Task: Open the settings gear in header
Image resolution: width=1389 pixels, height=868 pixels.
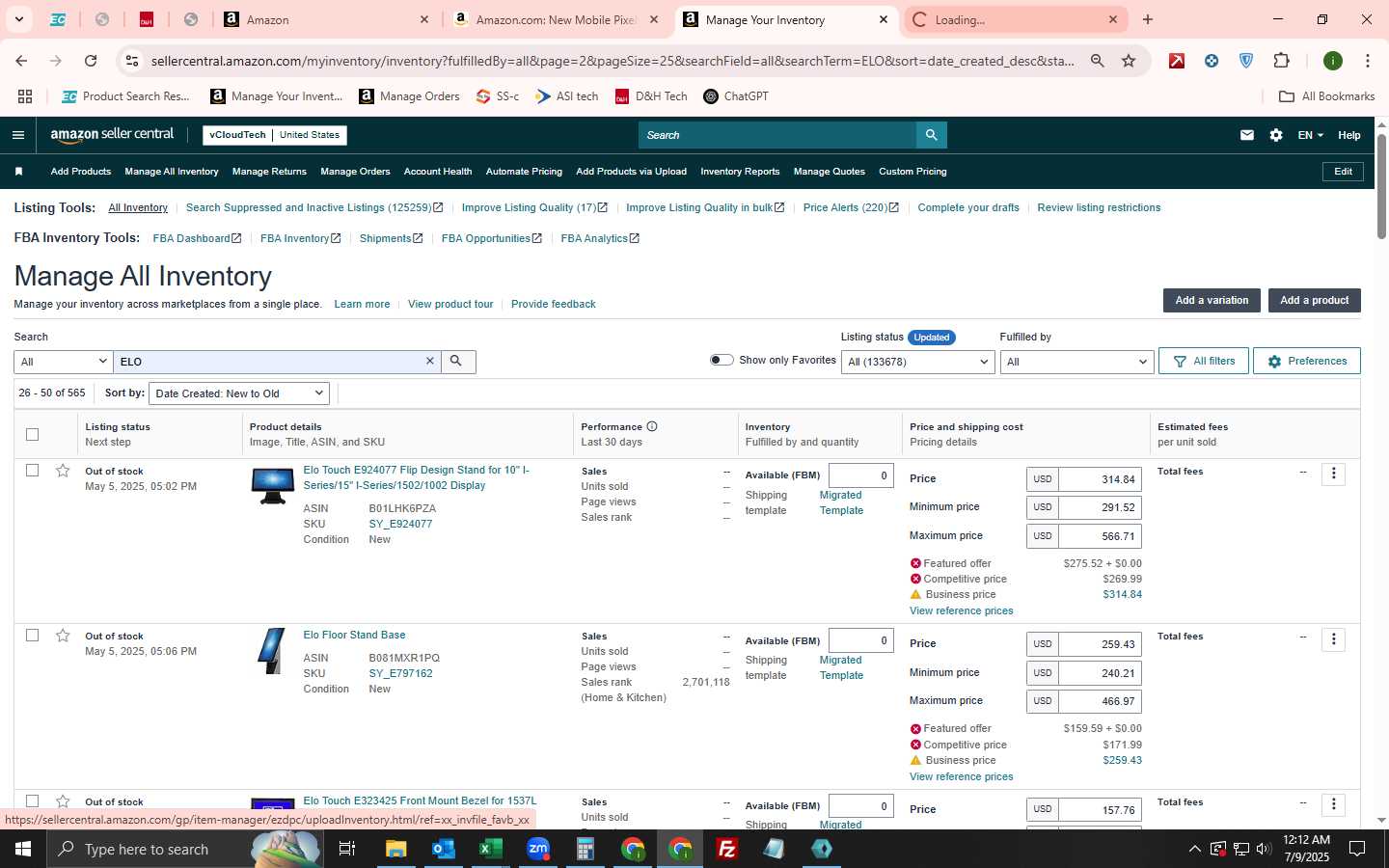Action: coord(1276,135)
